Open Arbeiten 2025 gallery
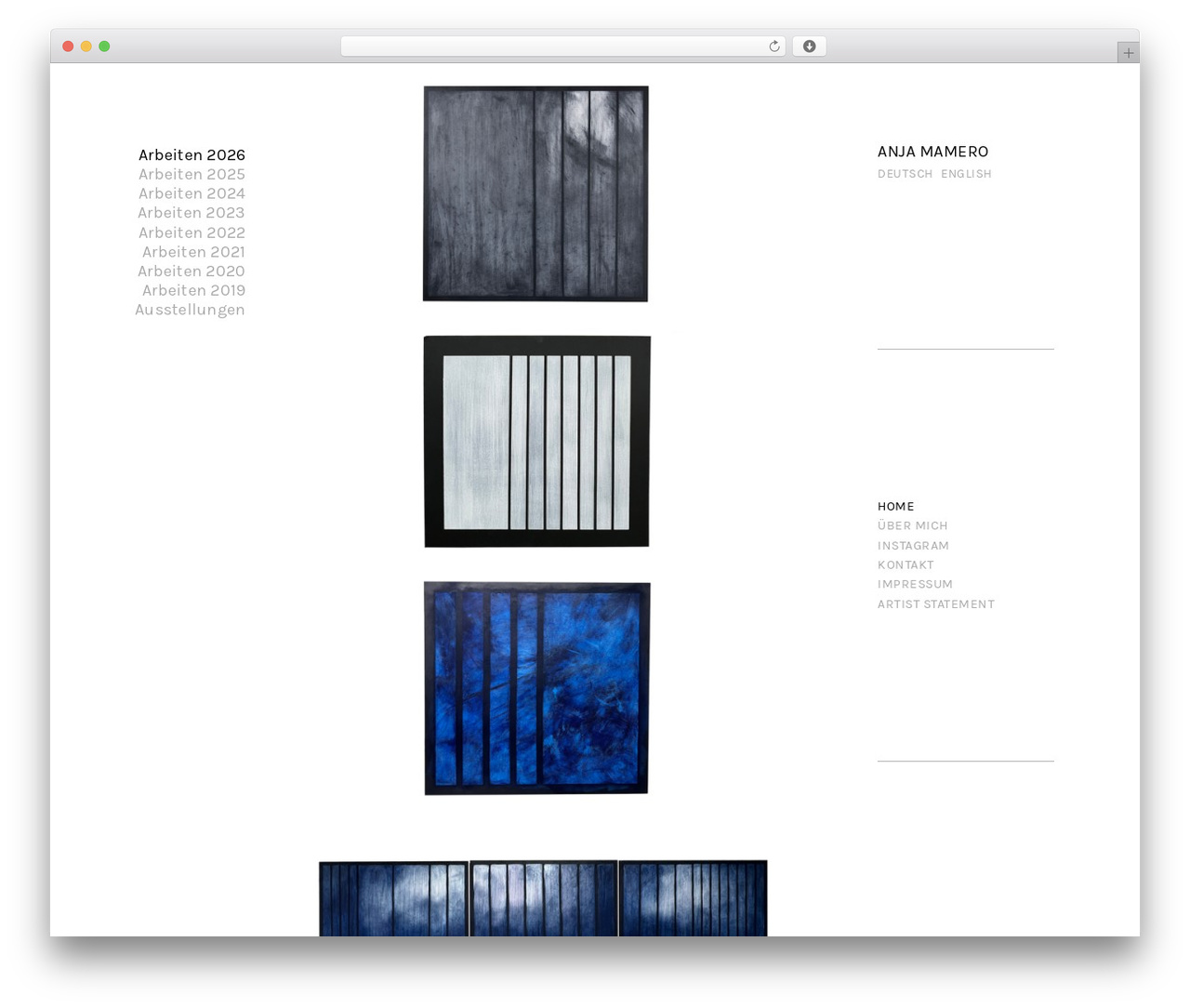The height and width of the screenshot is (1008, 1190). click(x=192, y=174)
